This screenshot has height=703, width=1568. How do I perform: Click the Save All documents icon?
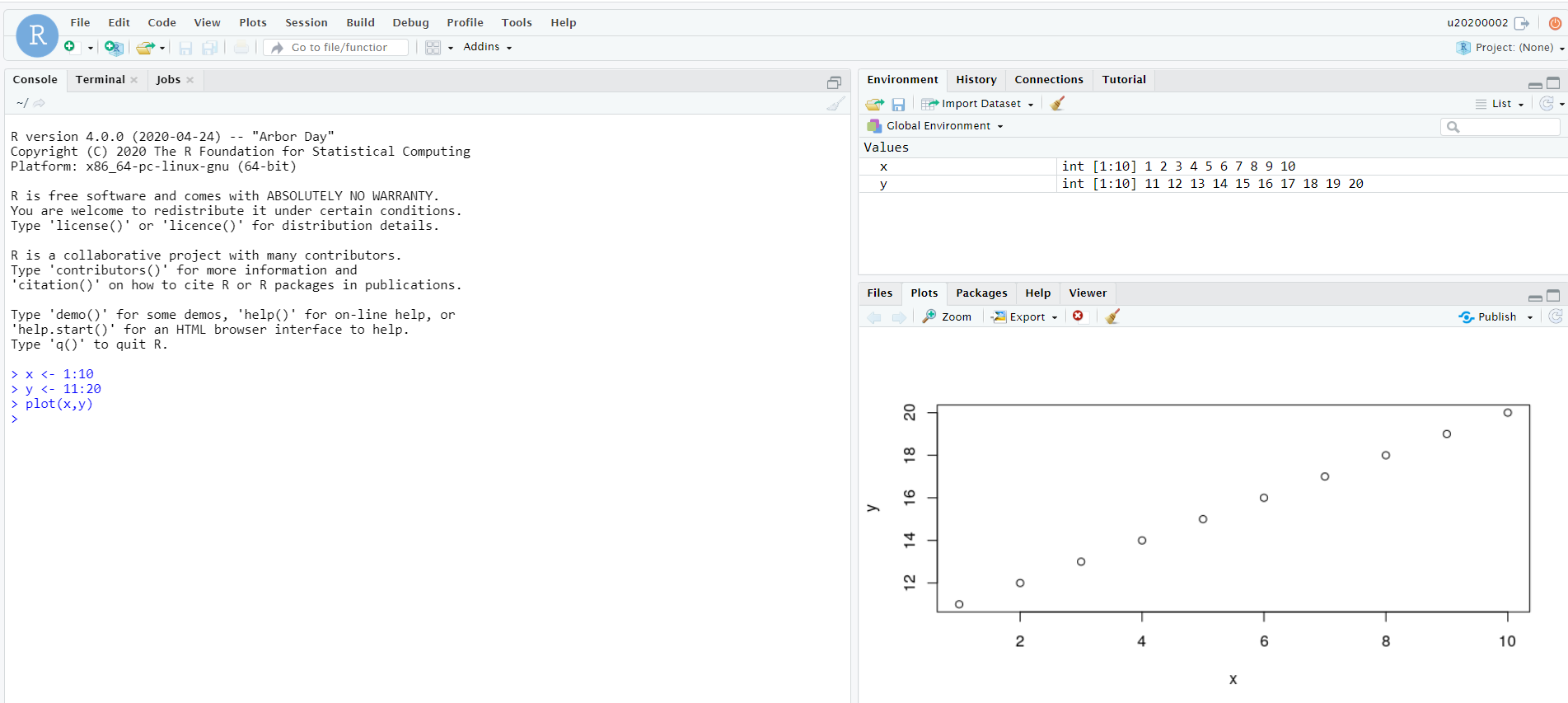(210, 48)
